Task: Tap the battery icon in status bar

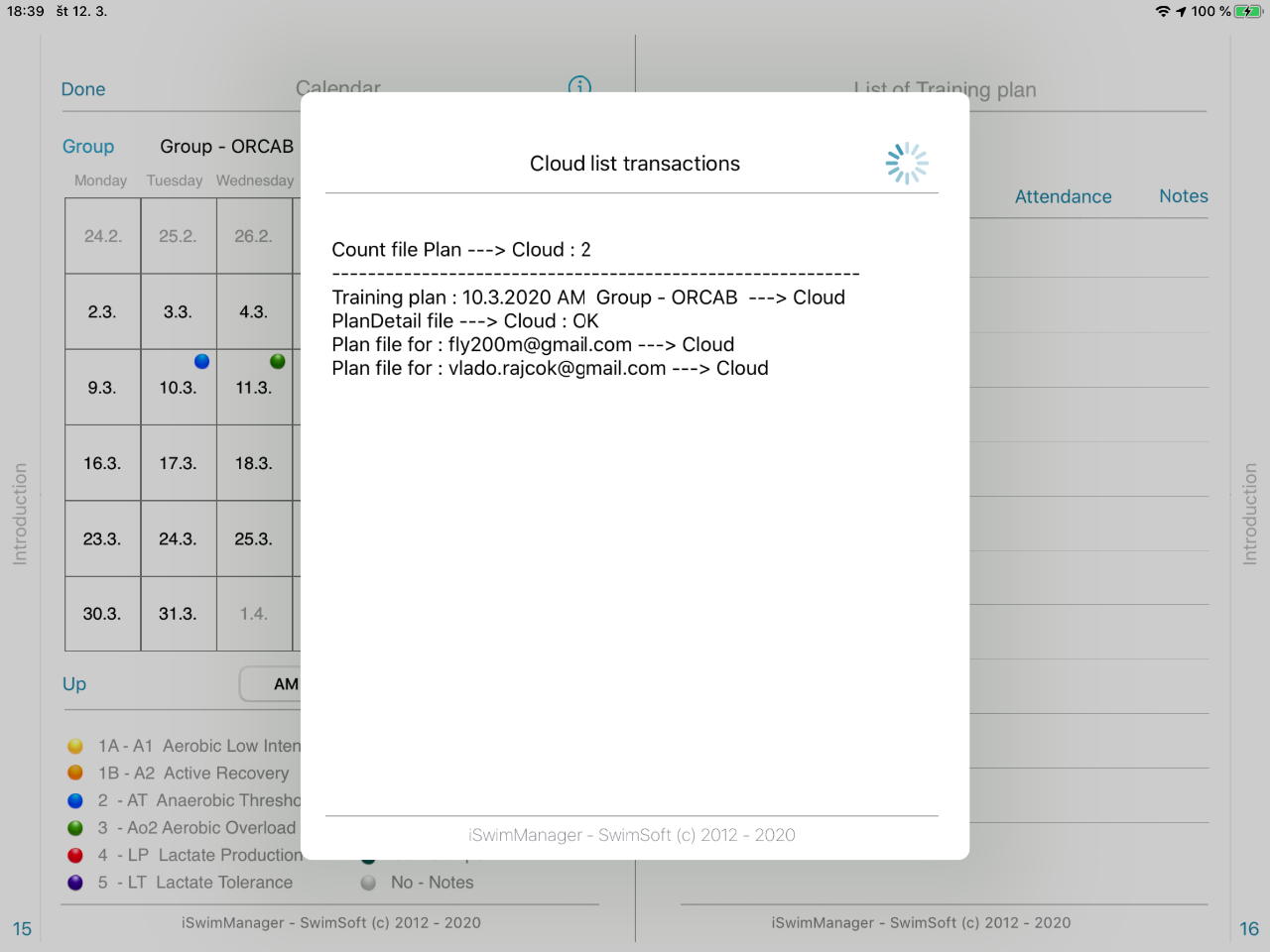Action: [1248, 11]
